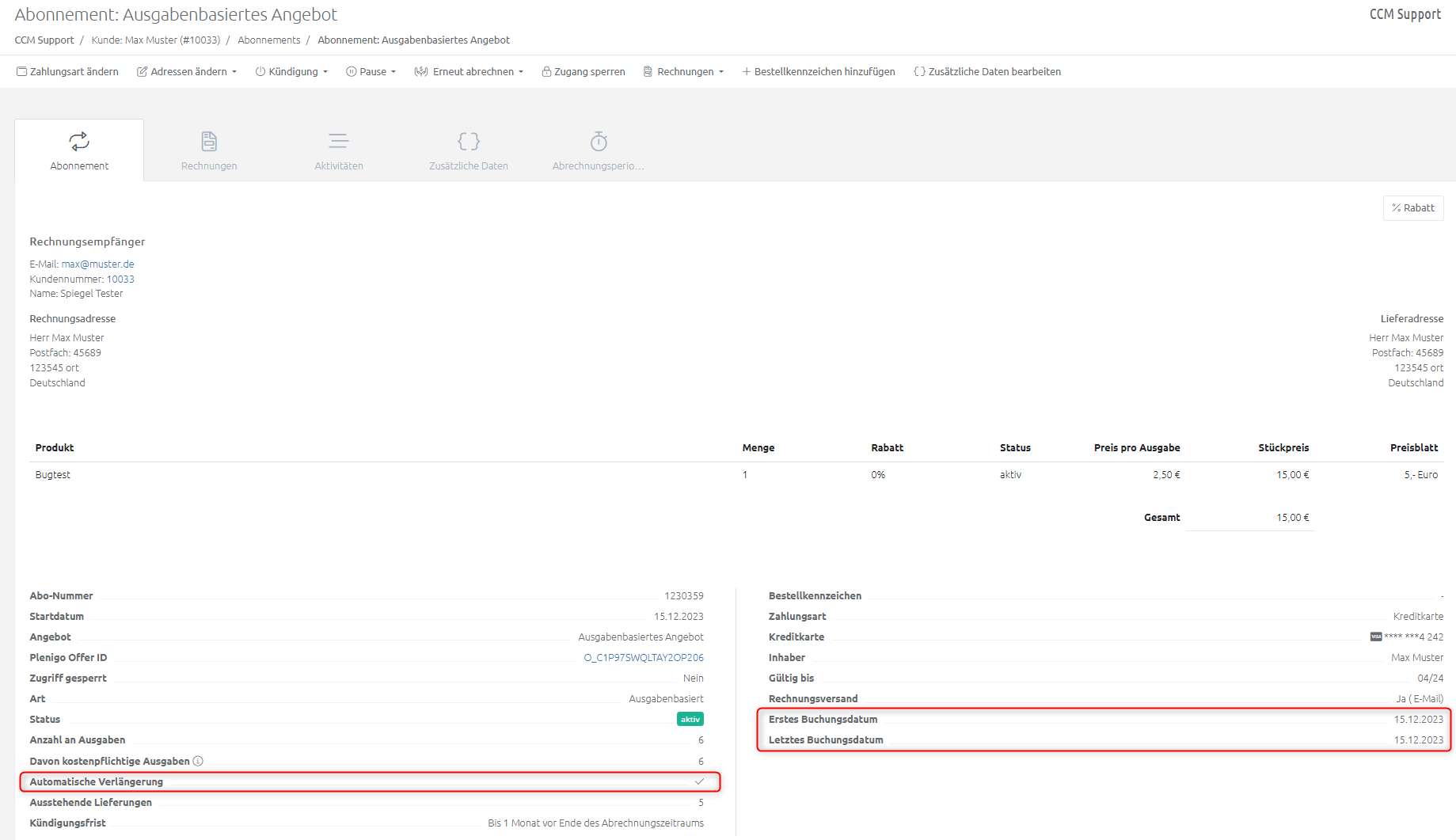Open the Abonnements breadcrumb link
Screen dimensions: 1456x840
pyautogui.click(x=269, y=40)
